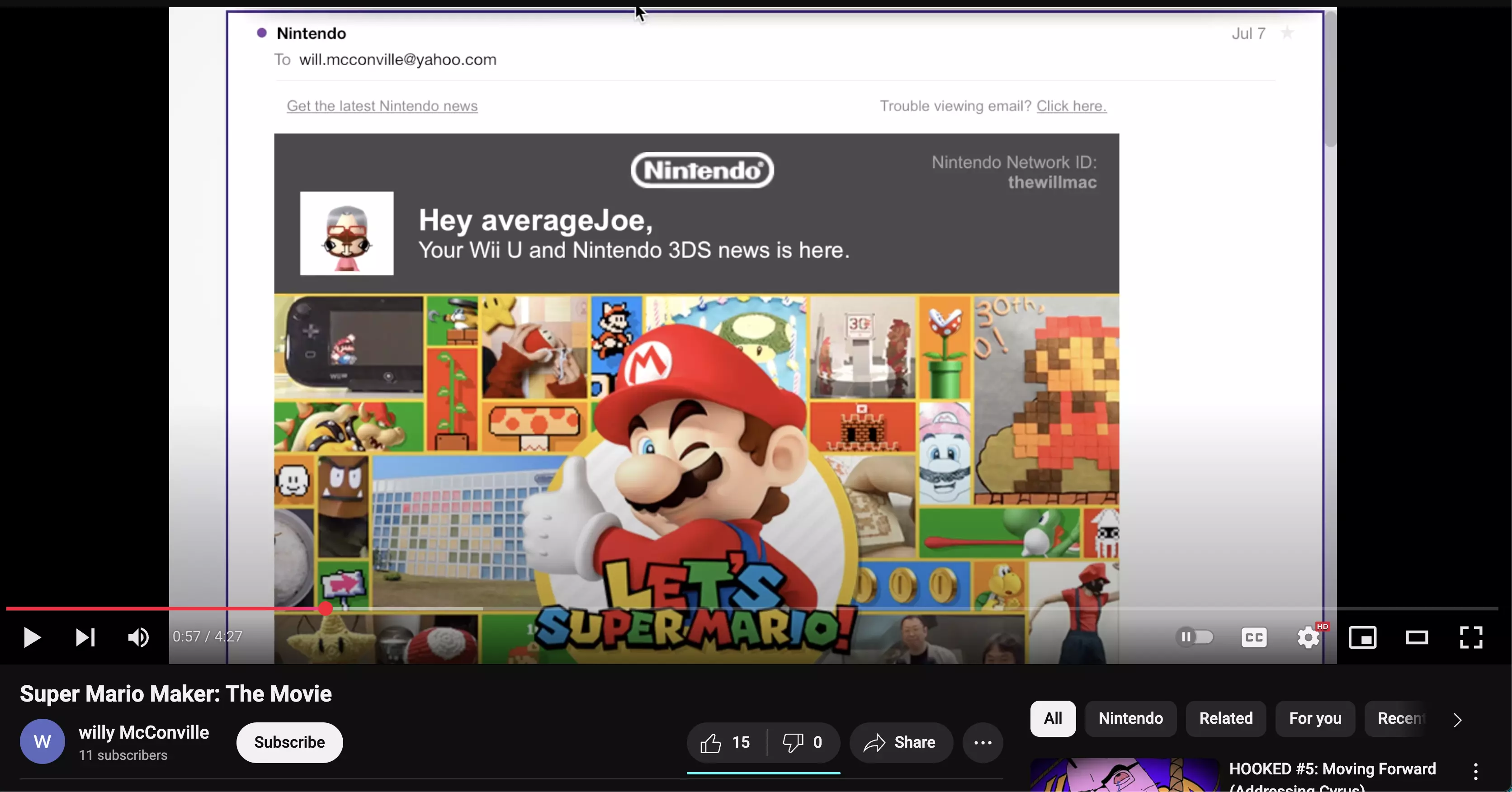
Task: Open options menu for HOOKED #5 video
Action: click(x=1475, y=772)
